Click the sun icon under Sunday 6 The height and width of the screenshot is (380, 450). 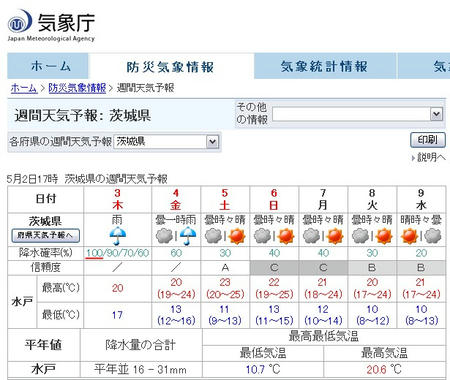(286, 236)
